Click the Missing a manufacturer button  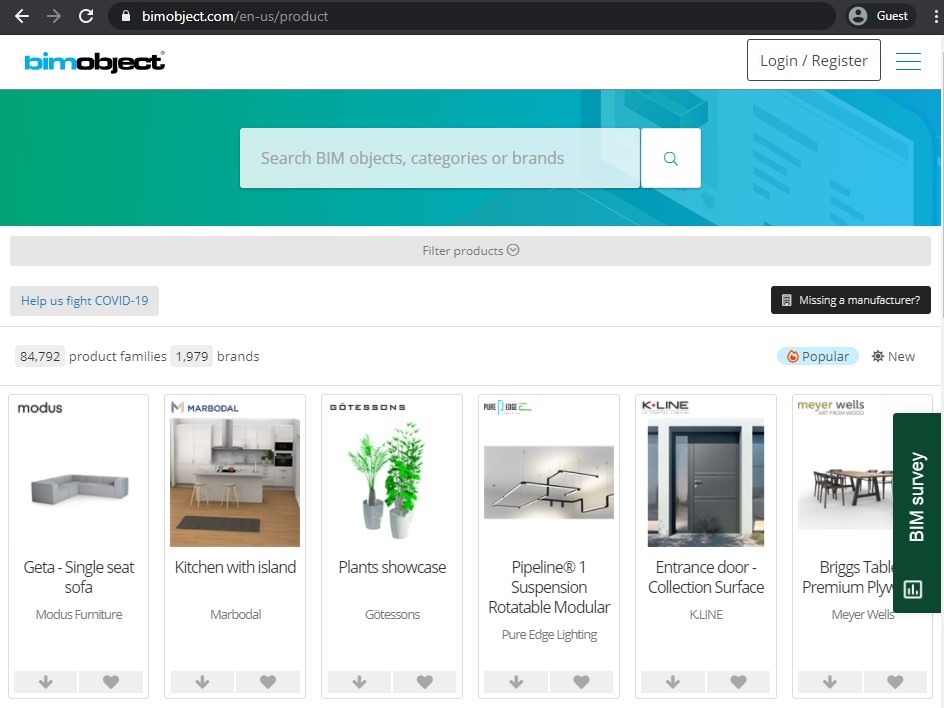click(x=851, y=300)
